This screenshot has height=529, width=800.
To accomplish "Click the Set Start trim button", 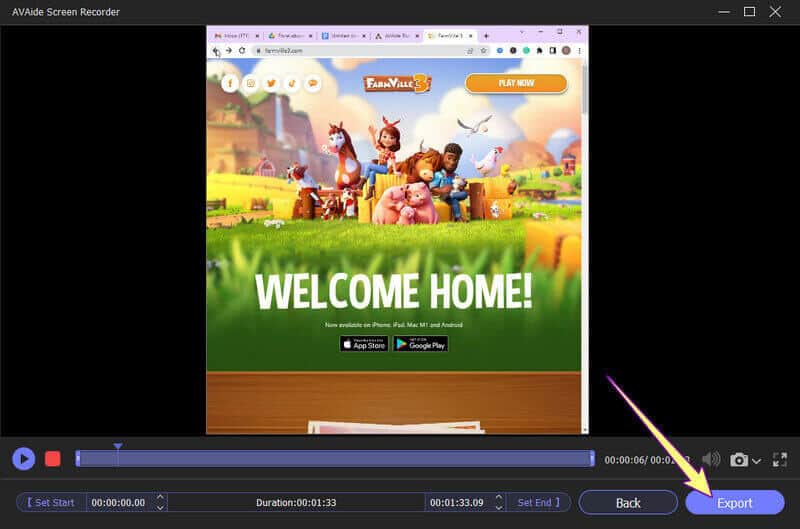I will pyautogui.click(x=51, y=502).
